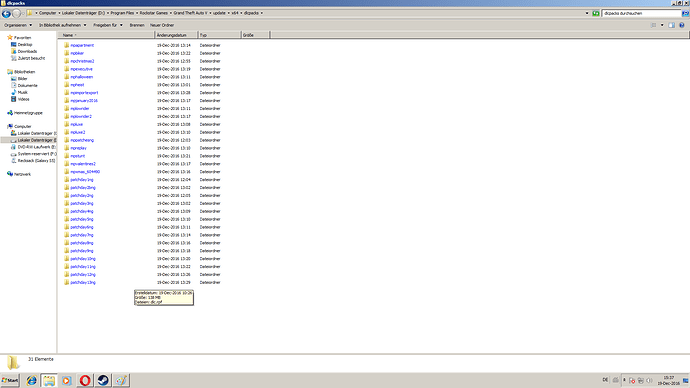Sort by the Name column header

[x=106, y=35]
